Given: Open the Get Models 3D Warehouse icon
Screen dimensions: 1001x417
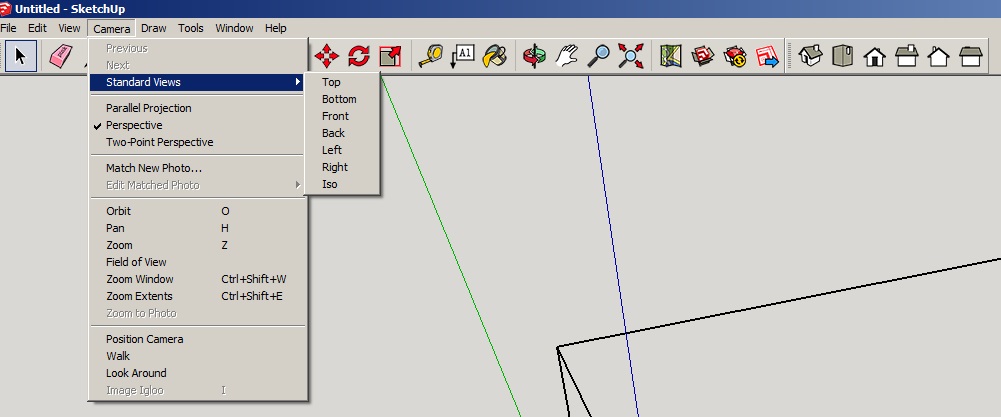Looking at the screenshot, I should click(x=703, y=56).
